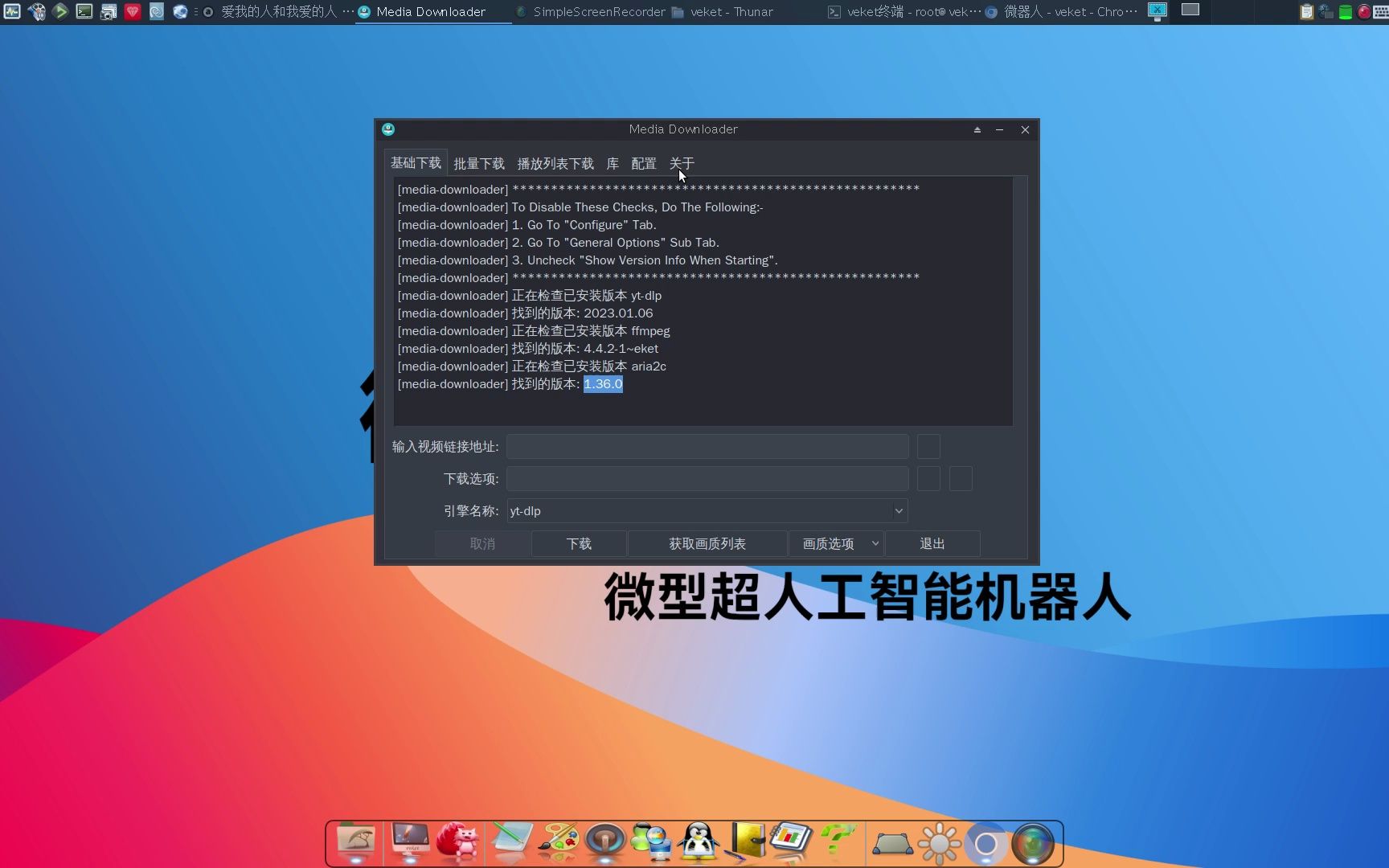Switch to 微器人 Chrome taskbar window

[x=1061, y=11]
